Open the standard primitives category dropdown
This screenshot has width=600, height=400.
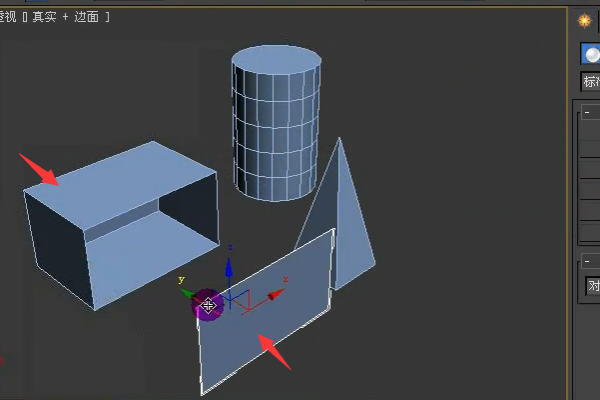click(x=590, y=81)
